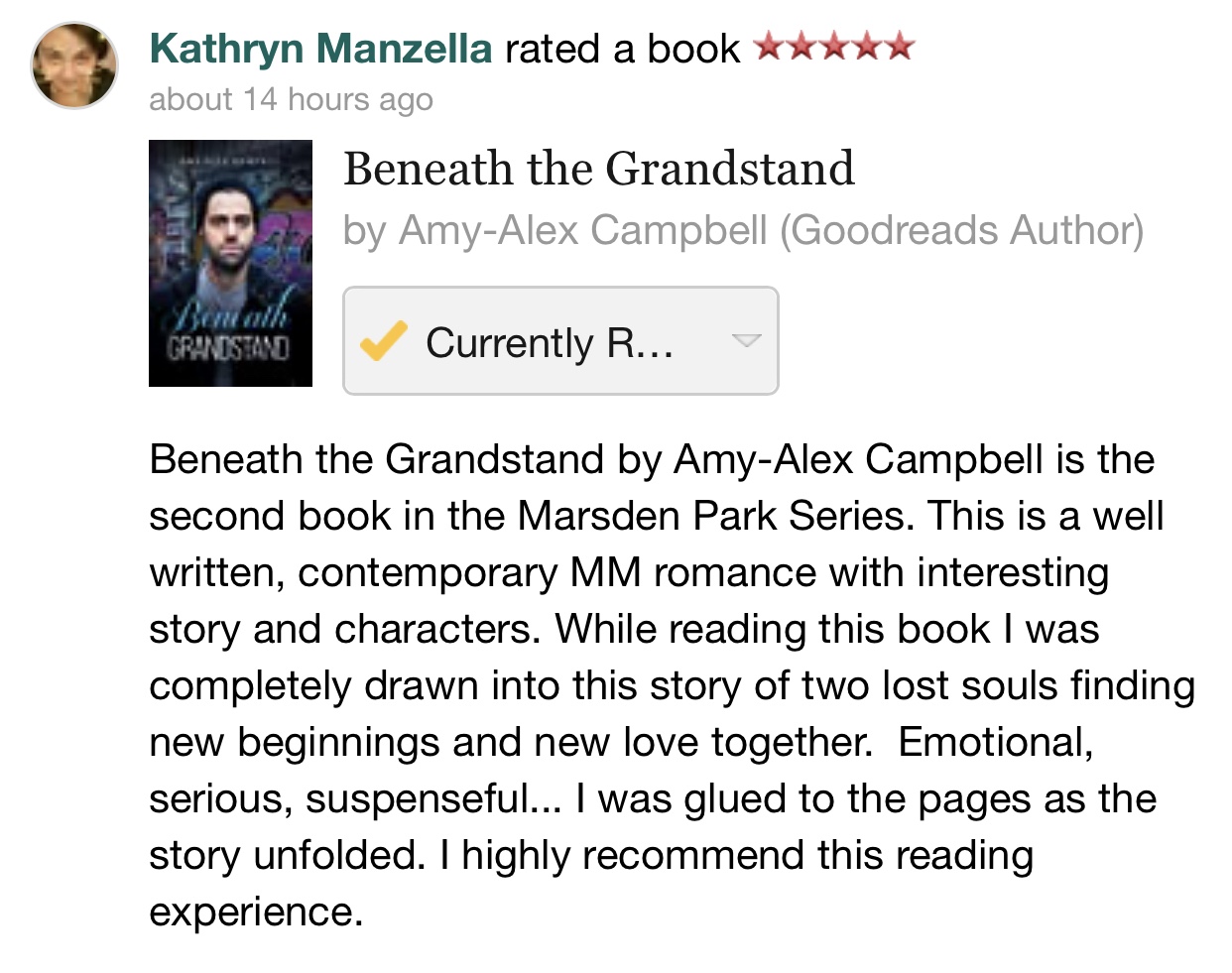Screen dimensions: 1232x973
Task: Click the 'Currently R…' shelf button label
Action: point(550,343)
